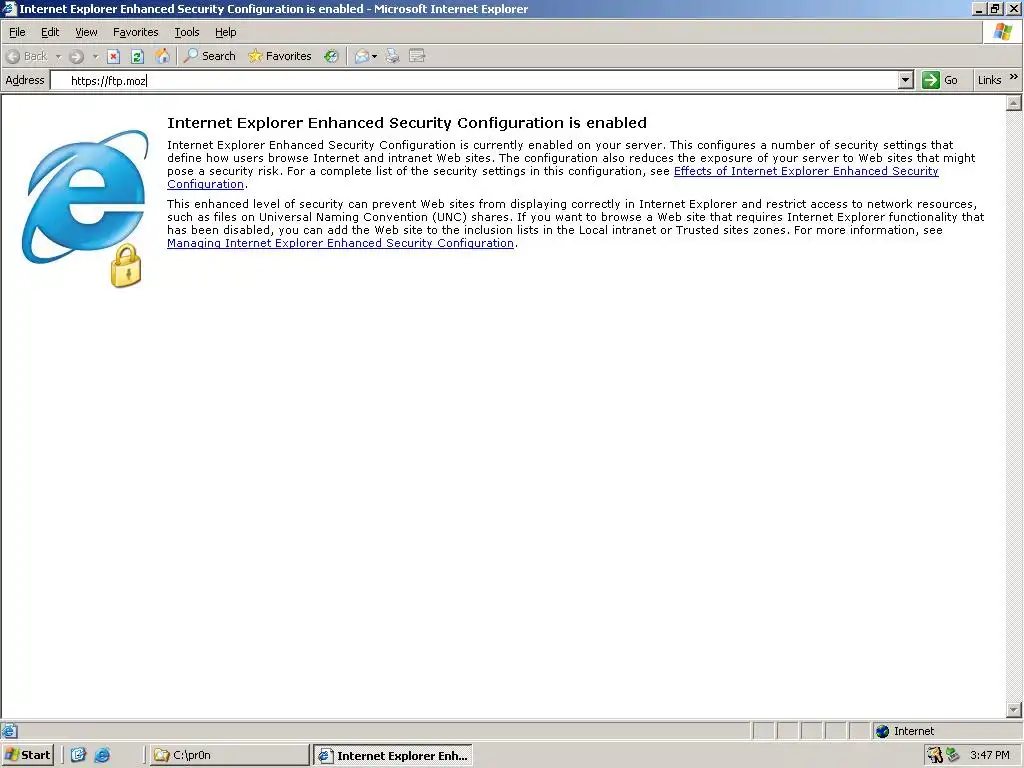Click the network connection tray icon
The height and width of the screenshot is (768, 1024).
(952, 755)
